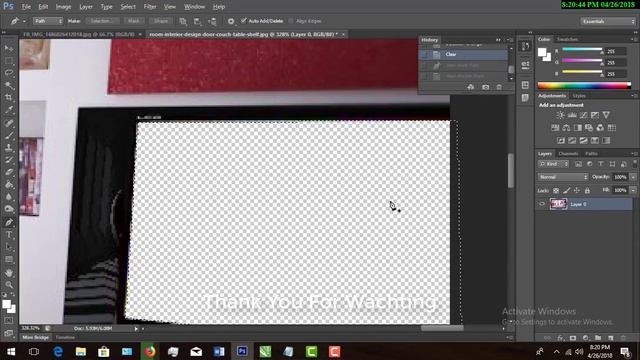Viewport: 640px width, 360px height.
Task: Add a Vibrance adjustment
Action: (606, 115)
